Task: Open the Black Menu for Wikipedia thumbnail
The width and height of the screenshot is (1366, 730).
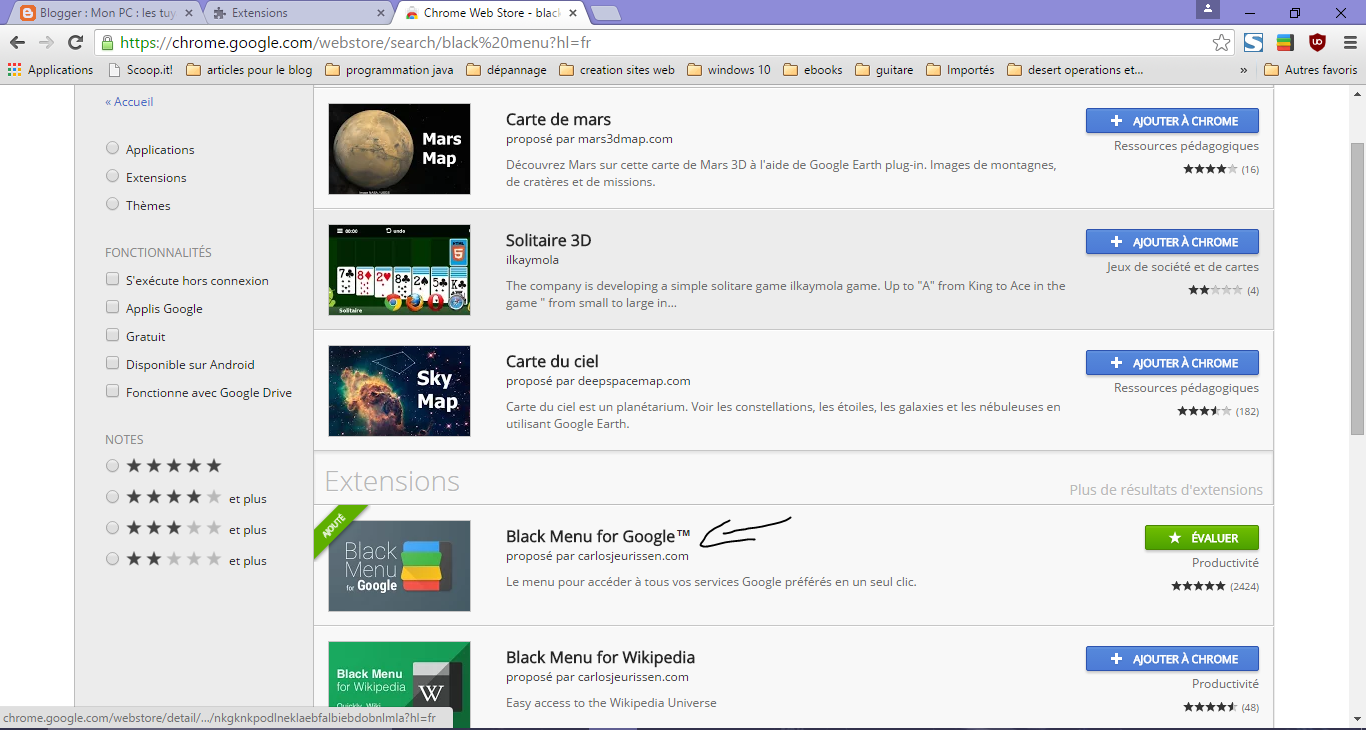Action: [399, 685]
